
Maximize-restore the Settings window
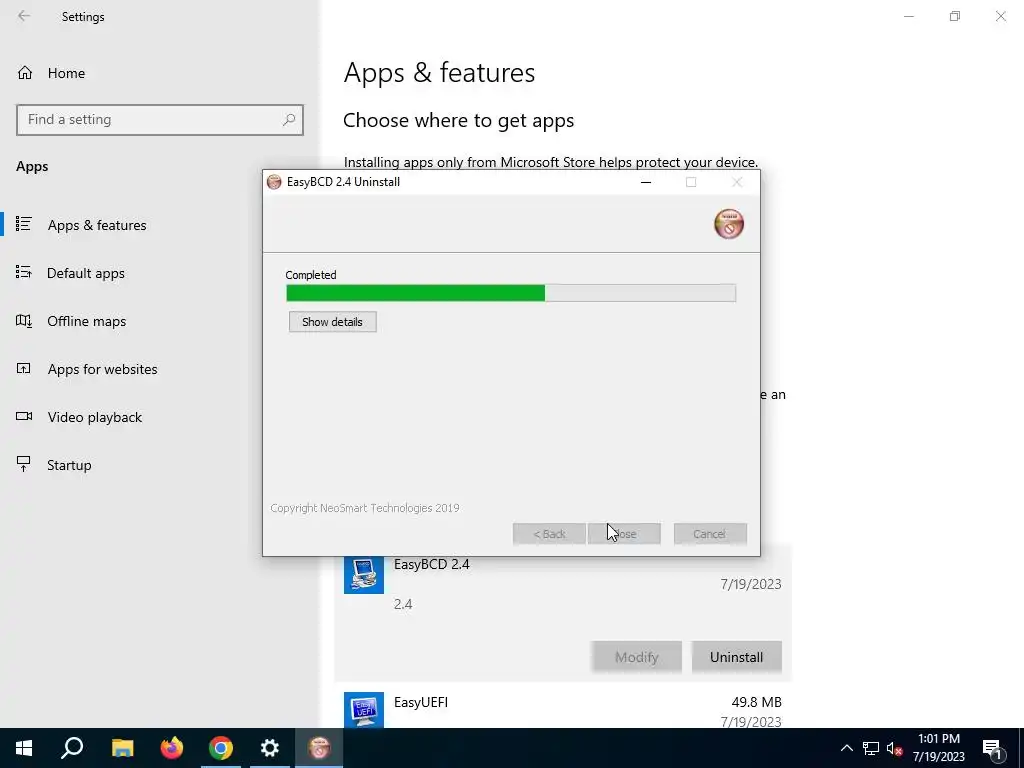tap(955, 16)
